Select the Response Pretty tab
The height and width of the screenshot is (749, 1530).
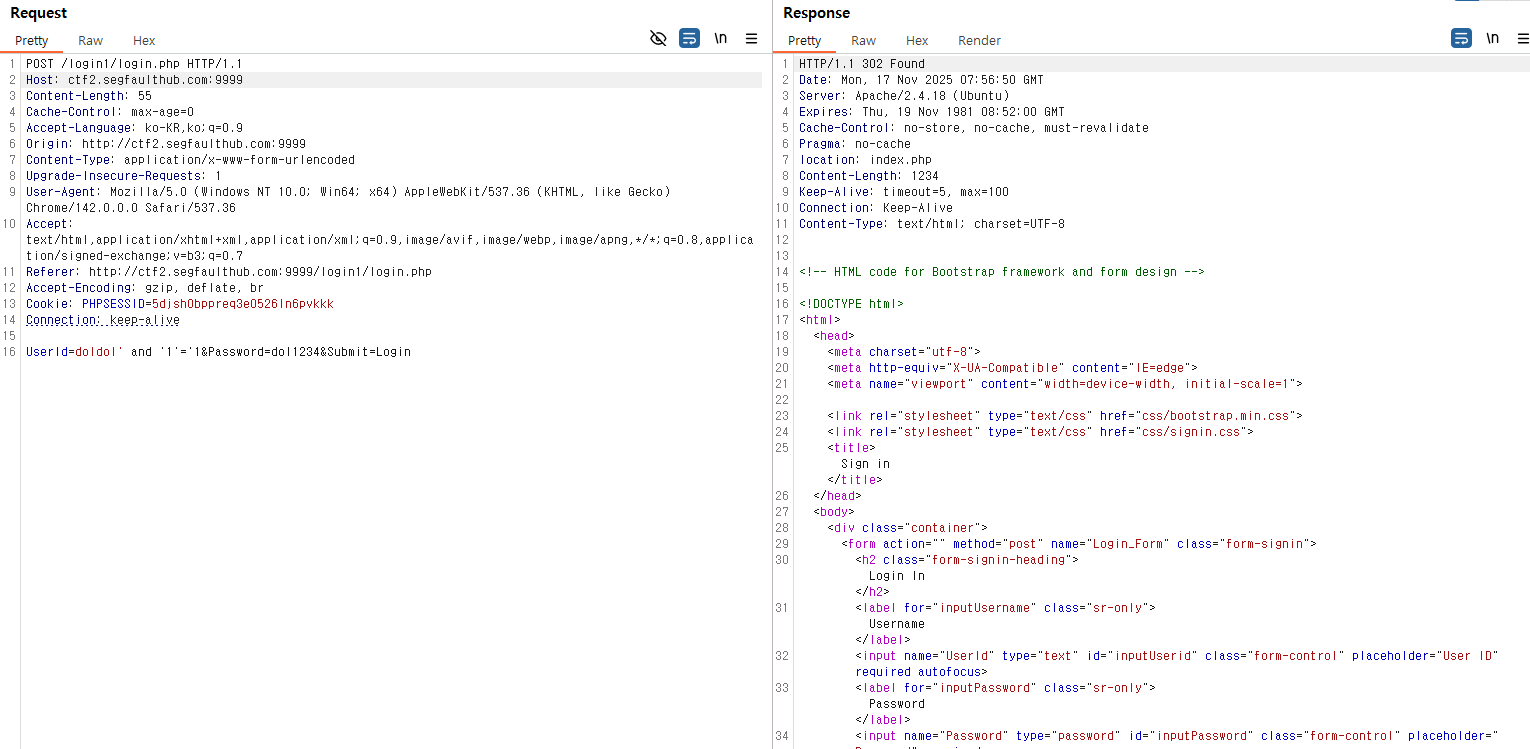tap(804, 41)
